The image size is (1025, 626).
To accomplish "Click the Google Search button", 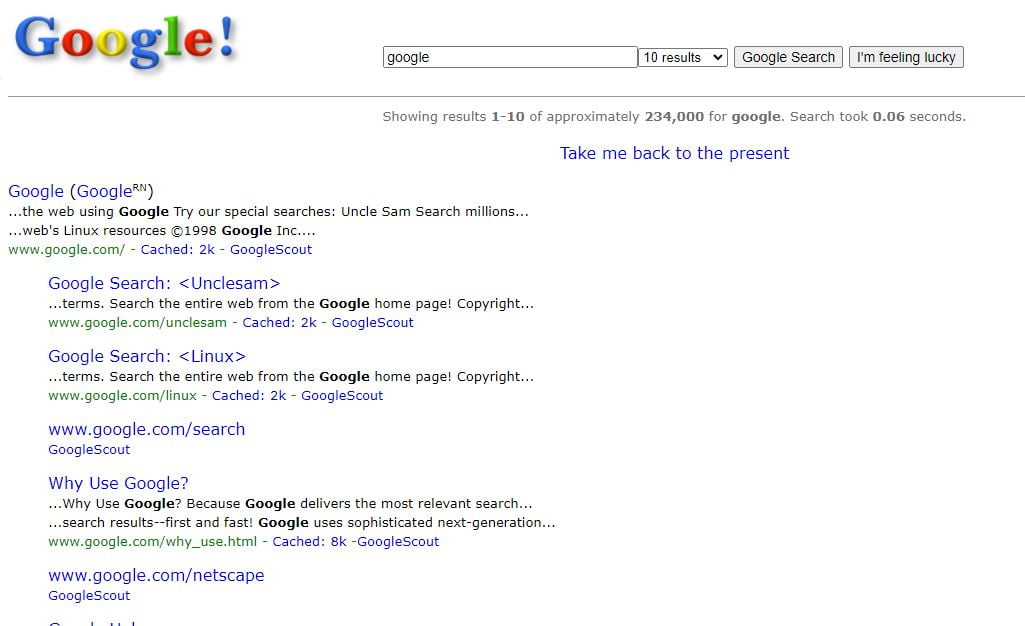I will tap(788, 58).
